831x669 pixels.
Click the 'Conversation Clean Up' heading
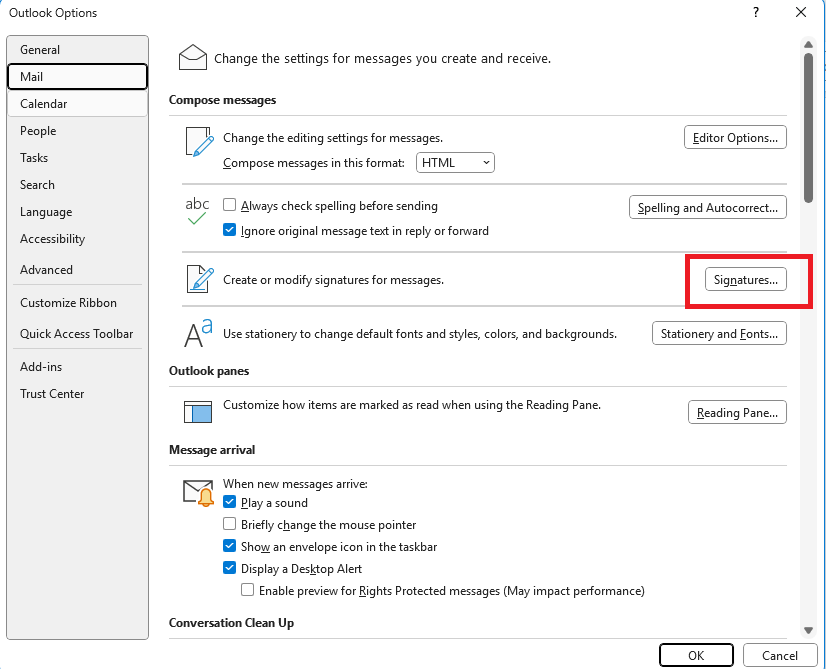click(x=232, y=623)
